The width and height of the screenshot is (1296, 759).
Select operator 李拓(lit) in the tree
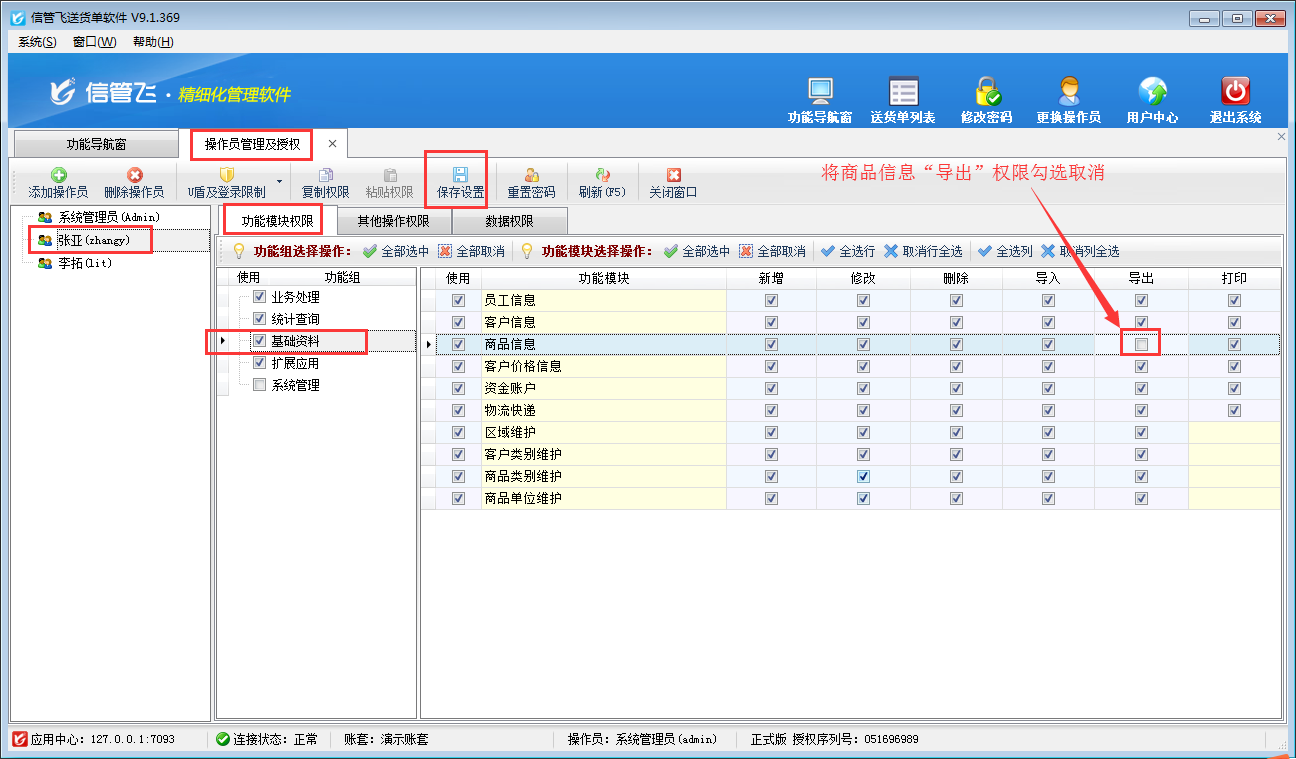84,263
